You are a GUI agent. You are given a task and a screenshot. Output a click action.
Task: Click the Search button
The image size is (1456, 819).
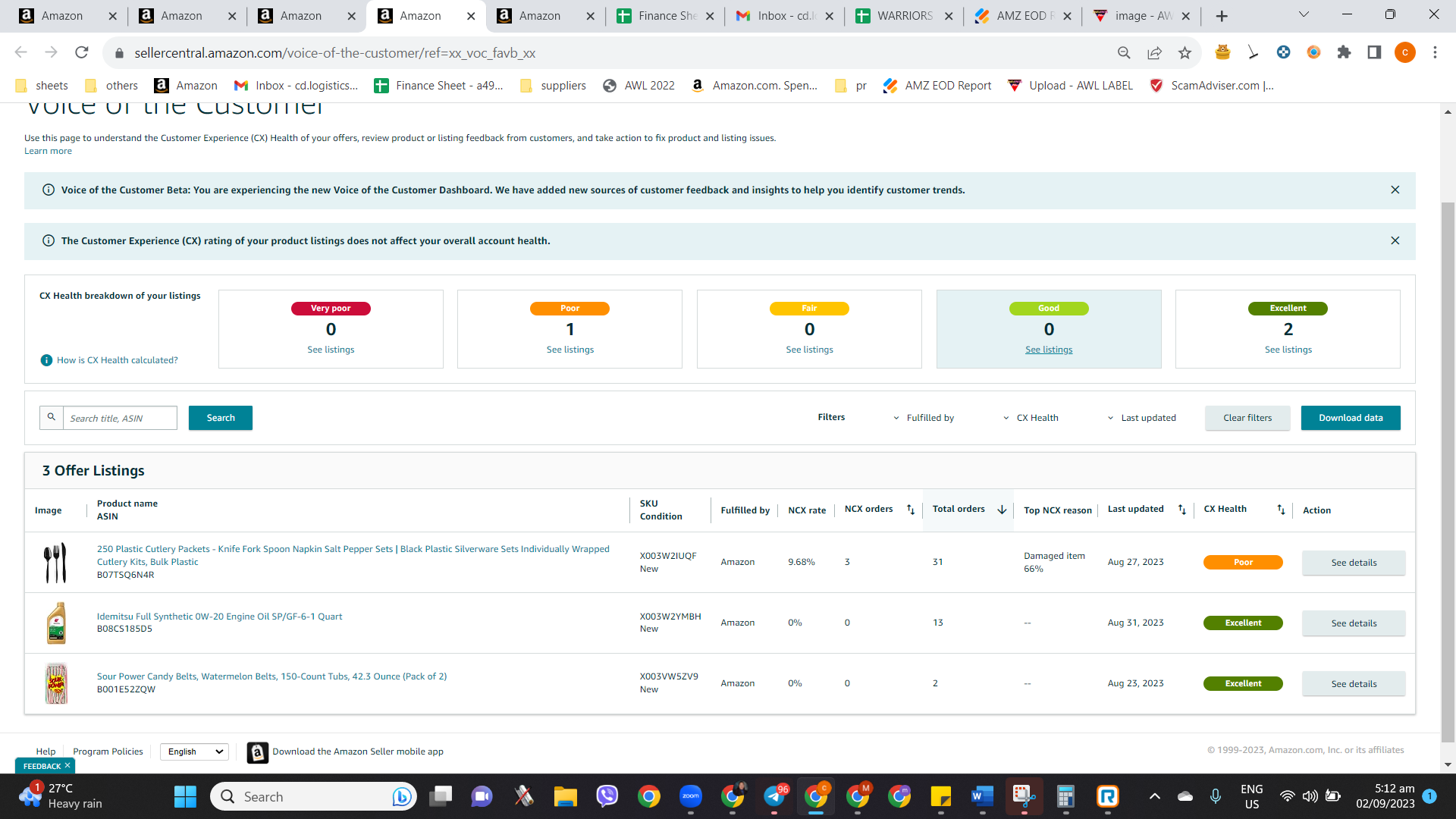point(221,418)
